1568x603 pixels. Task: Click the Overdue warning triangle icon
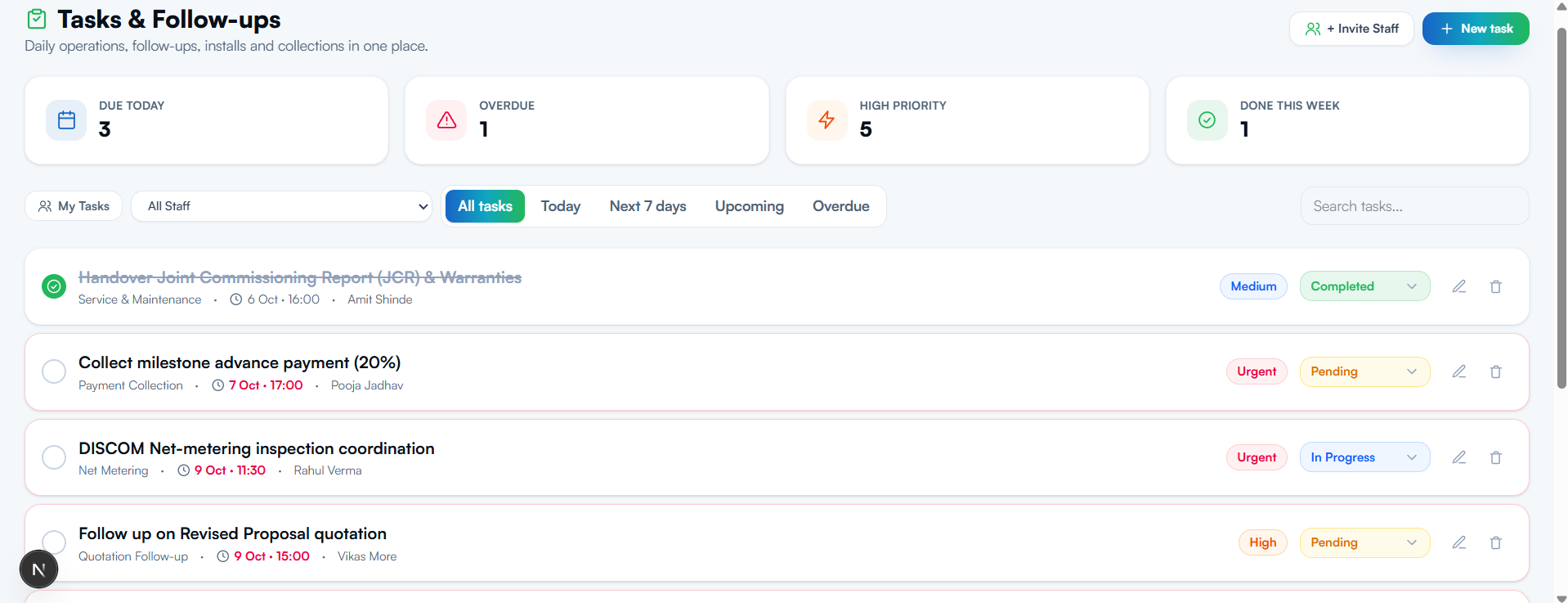point(446,120)
